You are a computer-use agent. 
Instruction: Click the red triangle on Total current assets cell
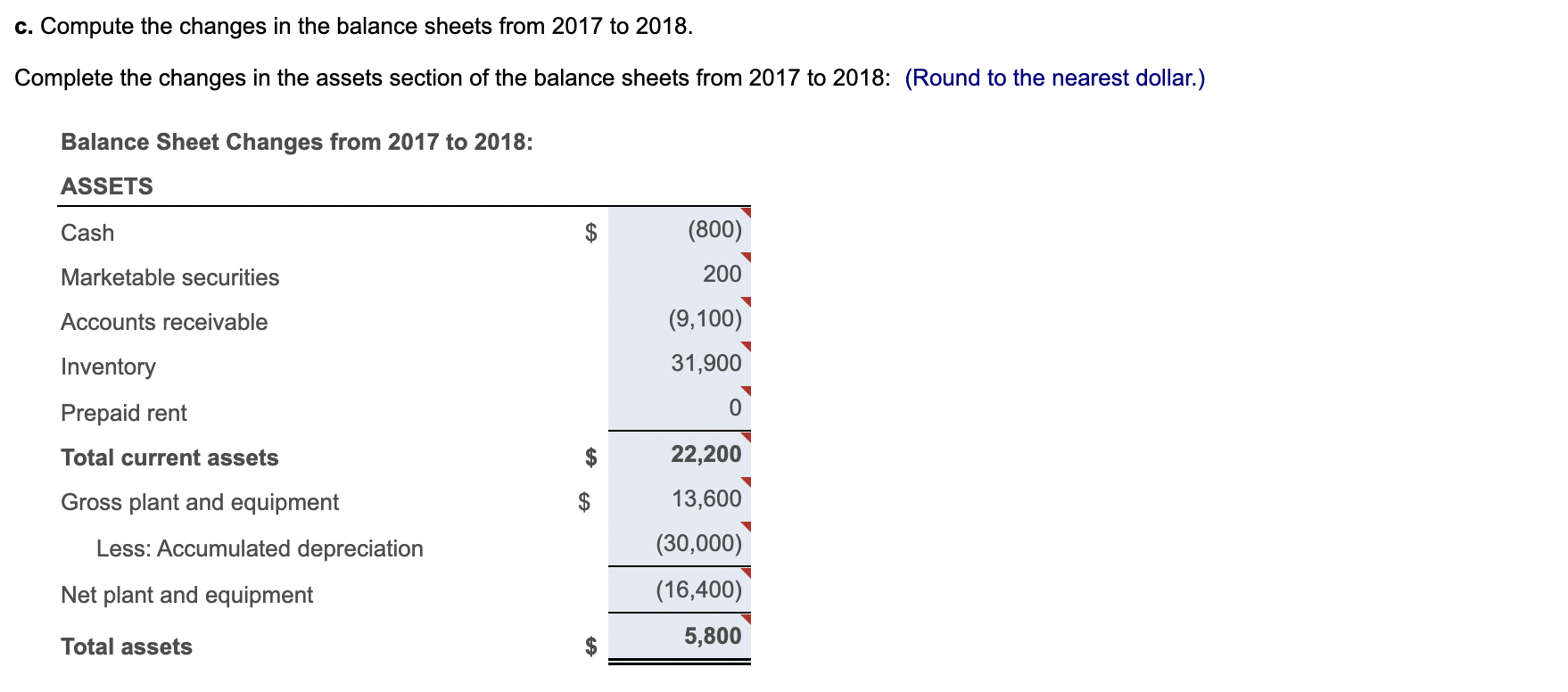(746, 436)
